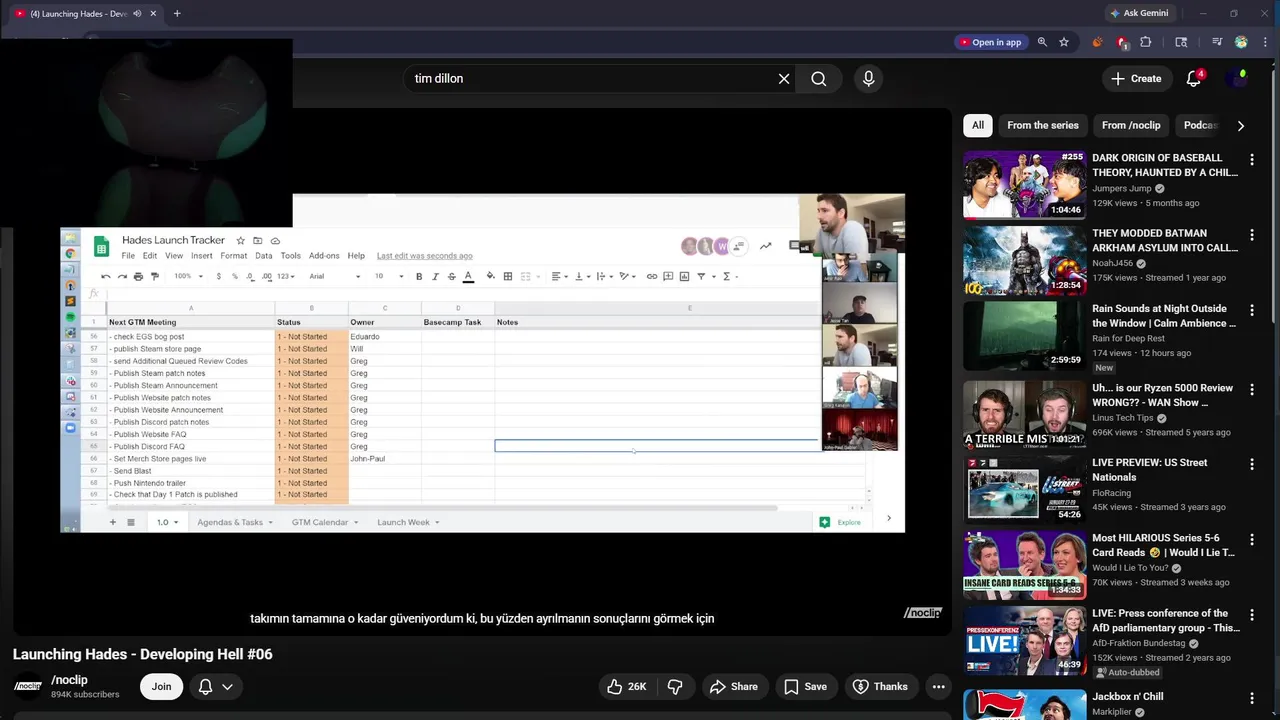Image resolution: width=1280 pixels, height=720 pixels.
Task: Open the Rain Sounds at Night thumbnail
Action: tap(1024, 335)
